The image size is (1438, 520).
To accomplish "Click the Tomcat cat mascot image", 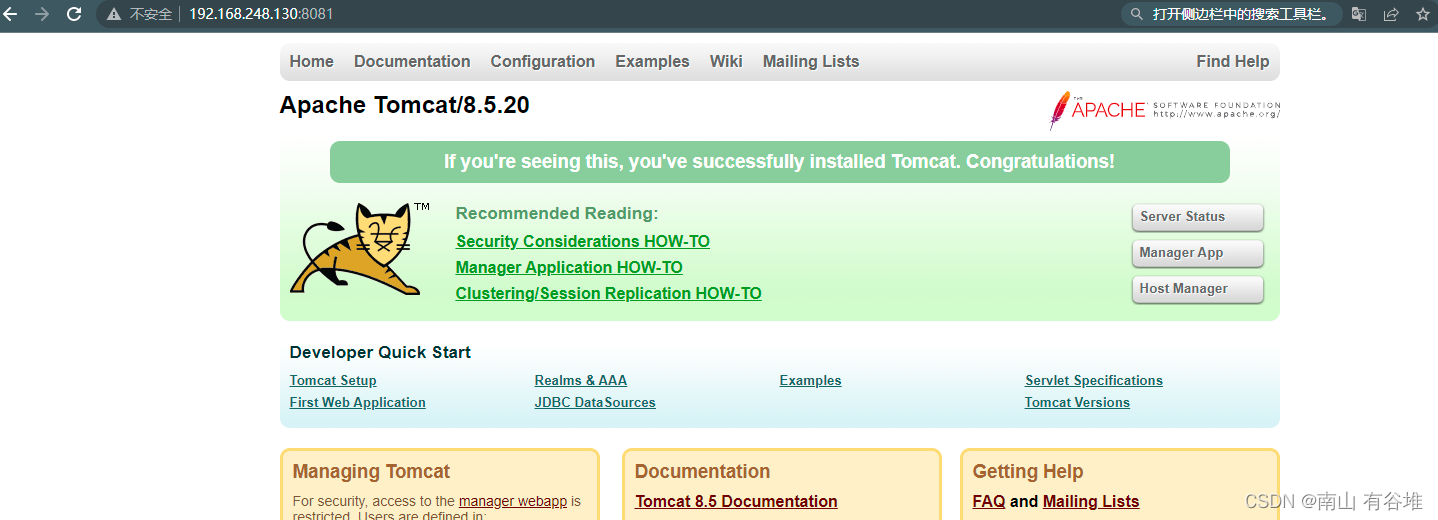I will 358,249.
